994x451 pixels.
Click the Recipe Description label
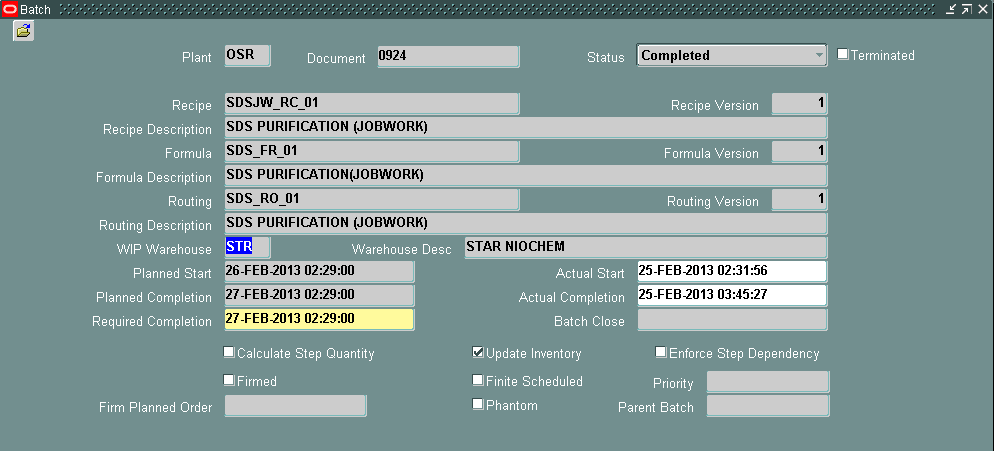point(157,129)
